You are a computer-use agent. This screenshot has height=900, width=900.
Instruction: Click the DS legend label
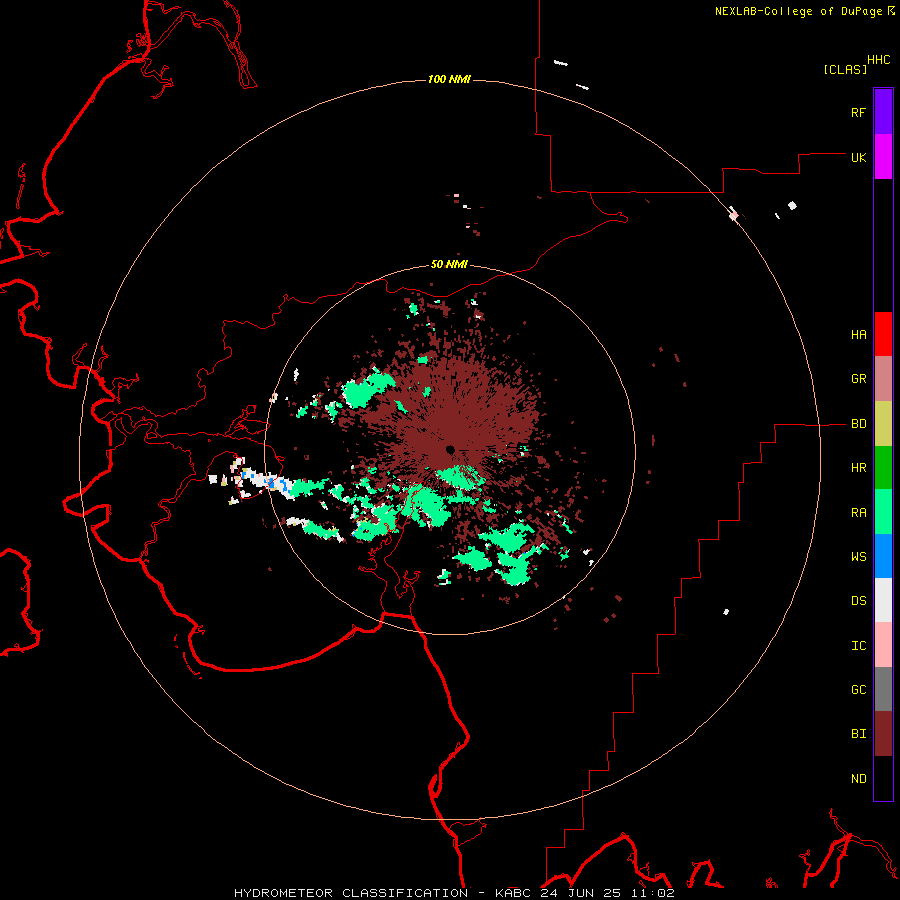(x=858, y=600)
